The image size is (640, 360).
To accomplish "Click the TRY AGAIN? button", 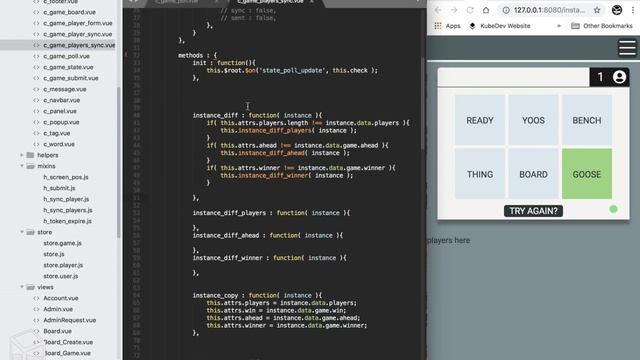I will [x=533, y=211].
